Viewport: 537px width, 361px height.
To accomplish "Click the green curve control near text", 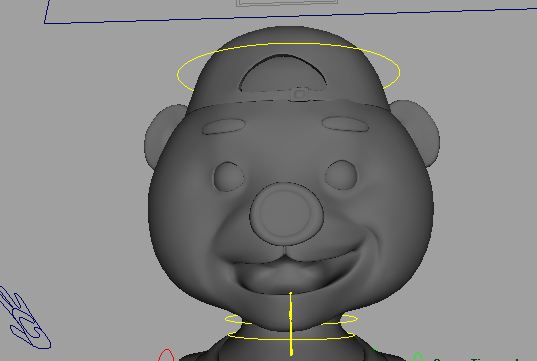I will tap(417, 357).
